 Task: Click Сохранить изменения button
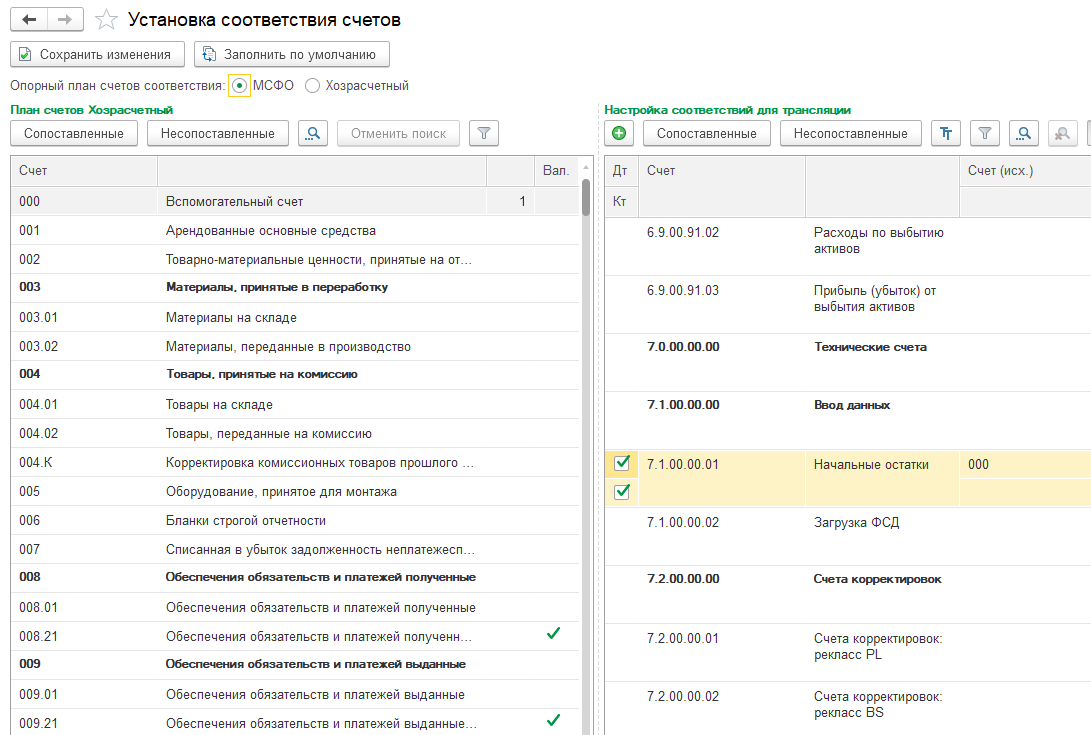[x=96, y=54]
